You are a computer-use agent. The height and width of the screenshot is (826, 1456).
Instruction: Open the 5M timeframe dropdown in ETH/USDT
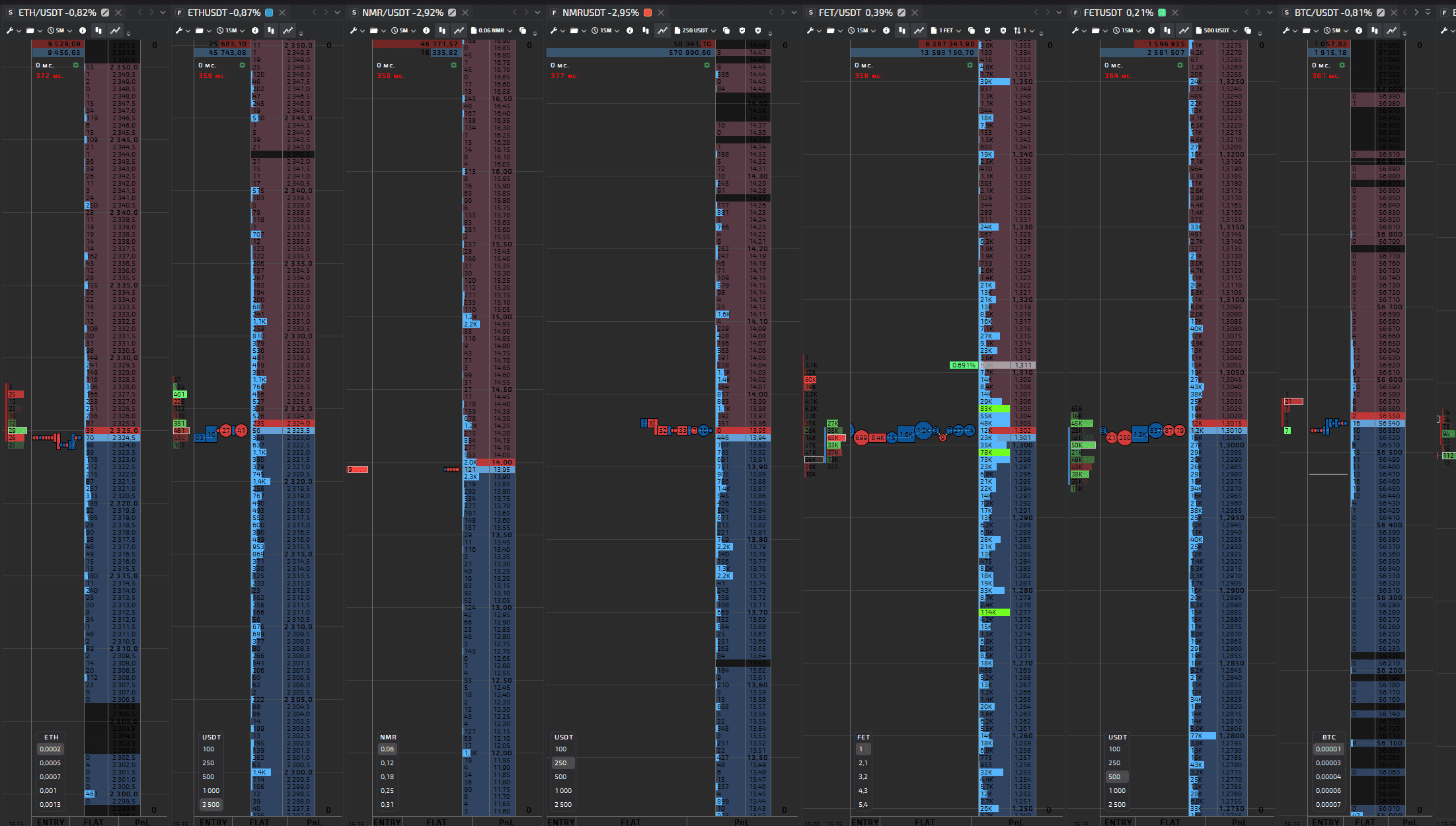(59, 30)
